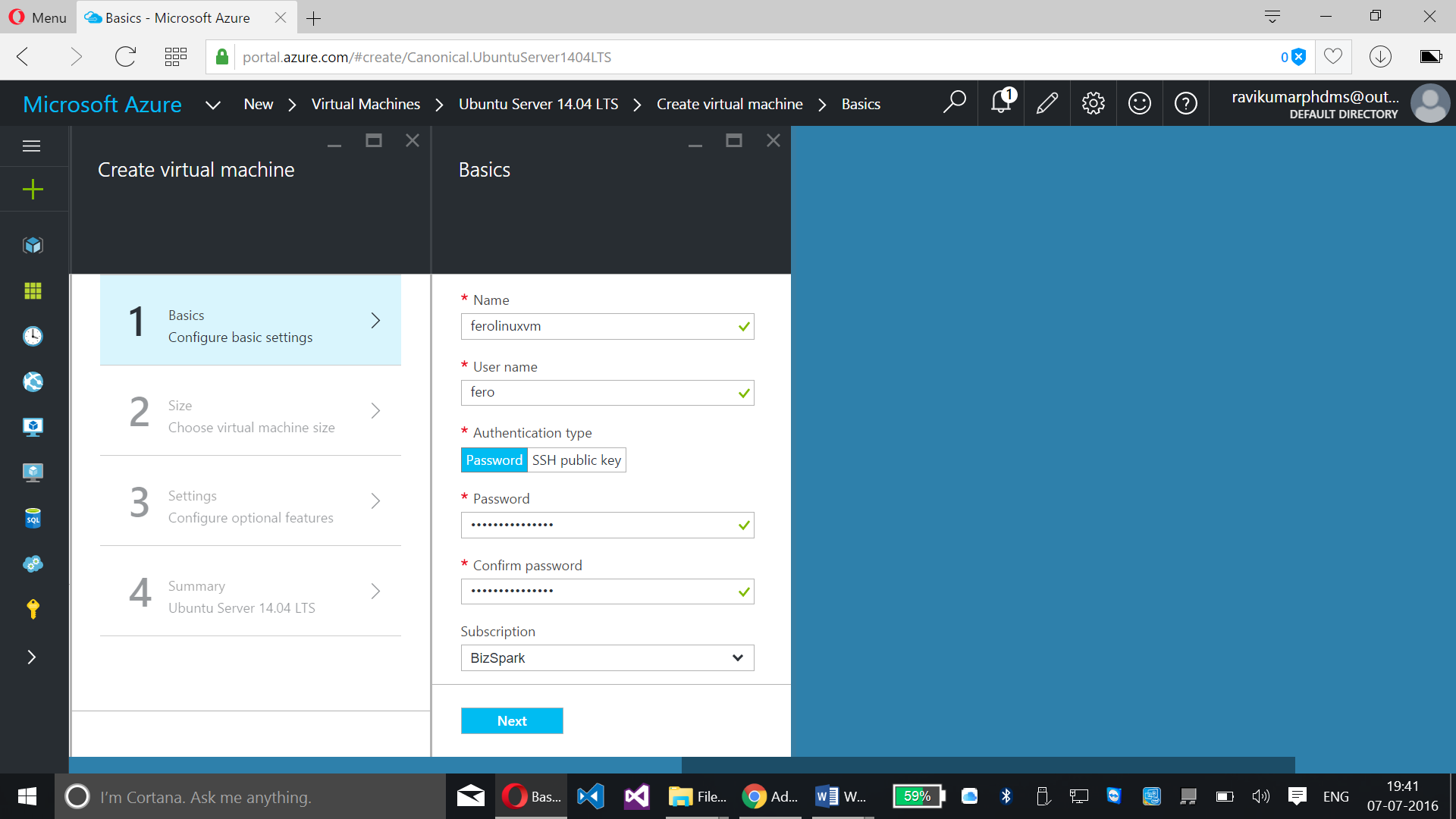Click the edit dashboard pencil icon

[x=1047, y=103]
